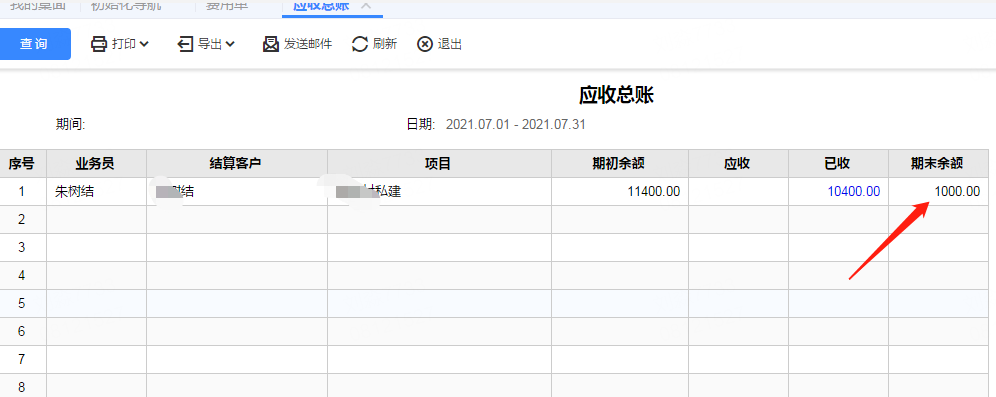Image resolution: width=996 pixels, height=397 pixels.
Task: Select the 项目 column header
Action: (440, 164)
